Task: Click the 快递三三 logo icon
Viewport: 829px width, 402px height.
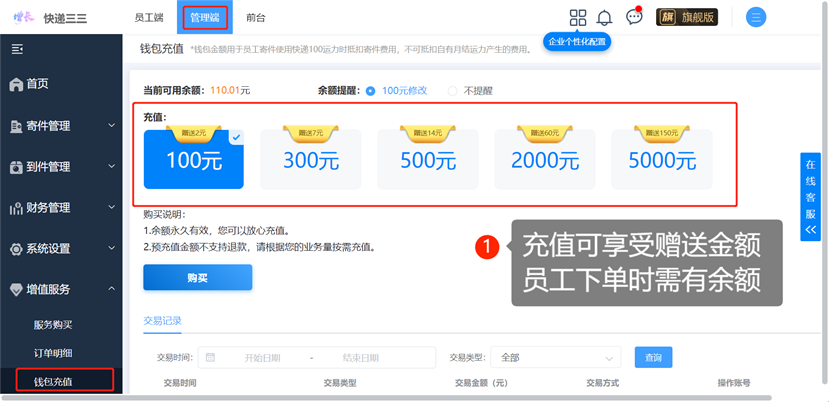Action: point(23,17)
